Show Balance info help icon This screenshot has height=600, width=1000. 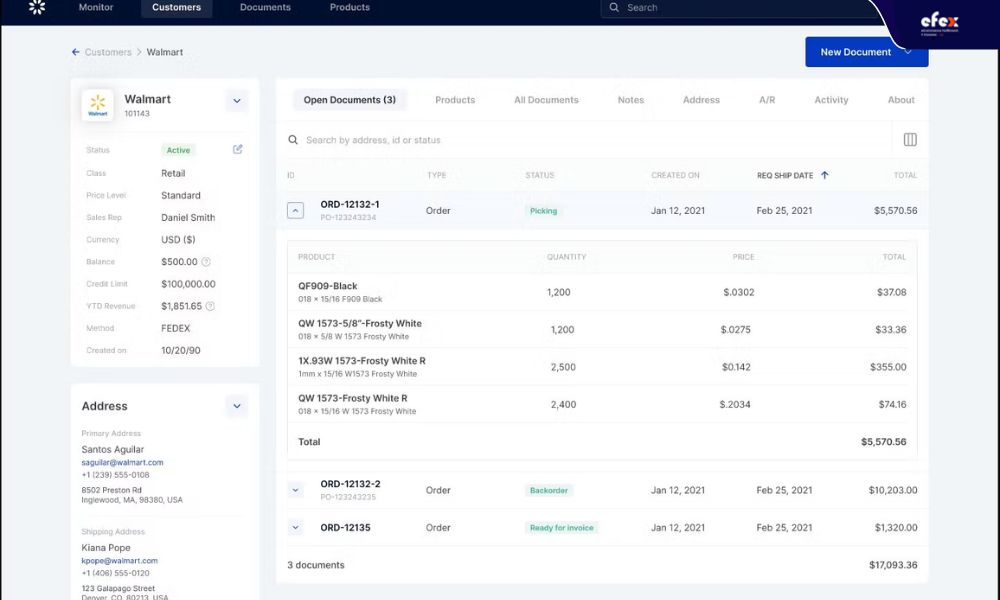click(x=206, y=261)
